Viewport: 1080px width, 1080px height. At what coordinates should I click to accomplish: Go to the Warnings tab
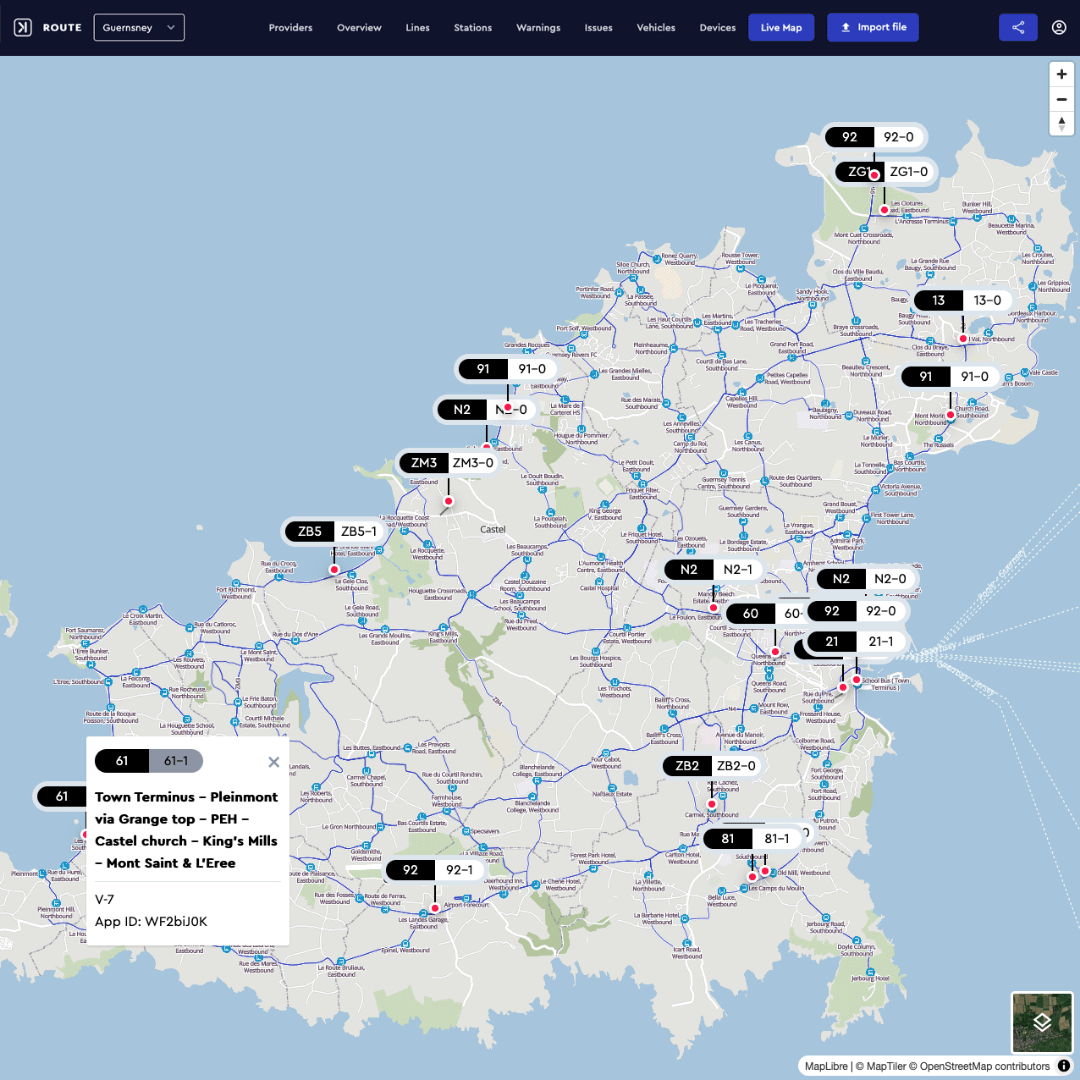pos(538,28)
